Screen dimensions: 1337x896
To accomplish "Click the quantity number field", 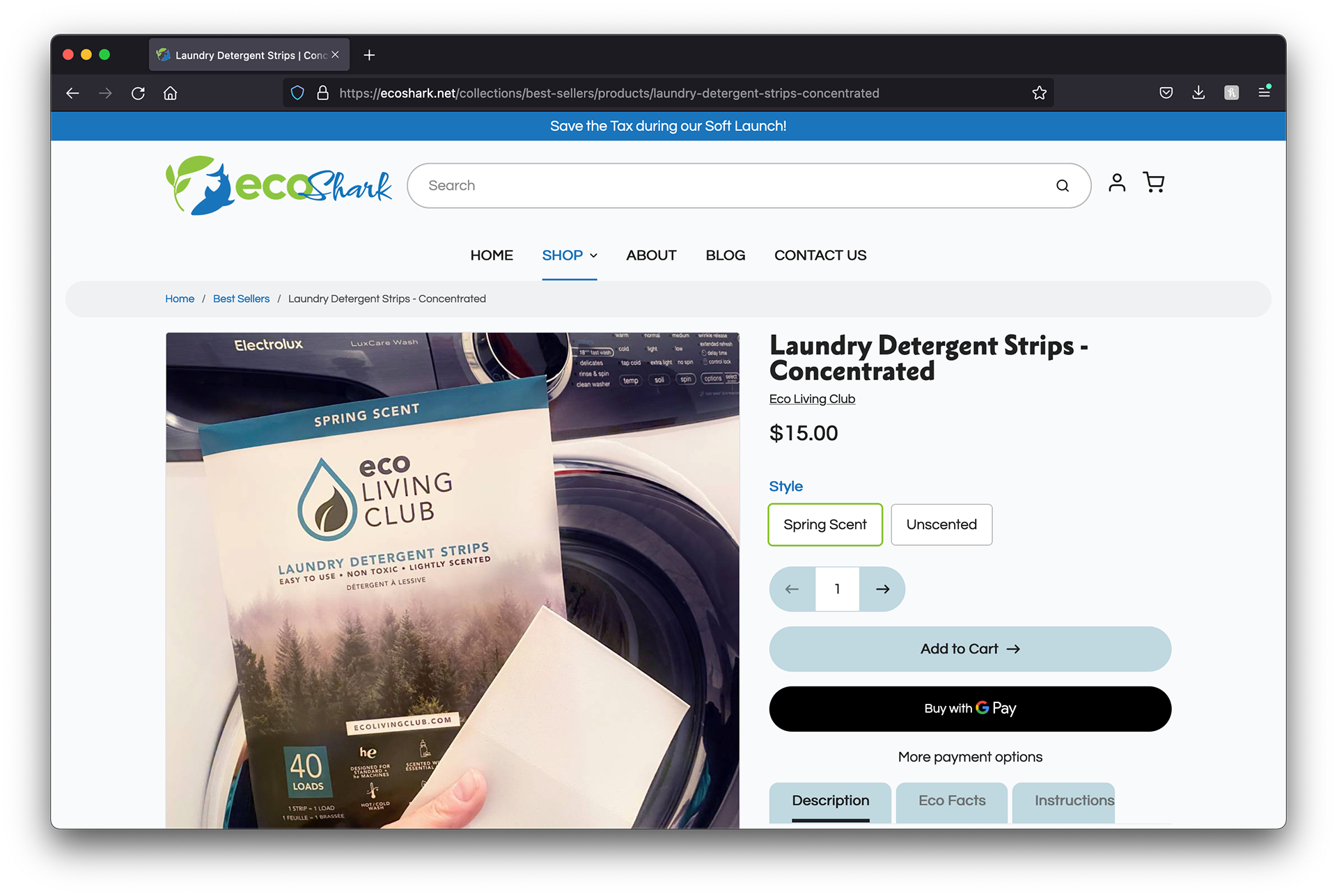I will click(x=837, y=589).
